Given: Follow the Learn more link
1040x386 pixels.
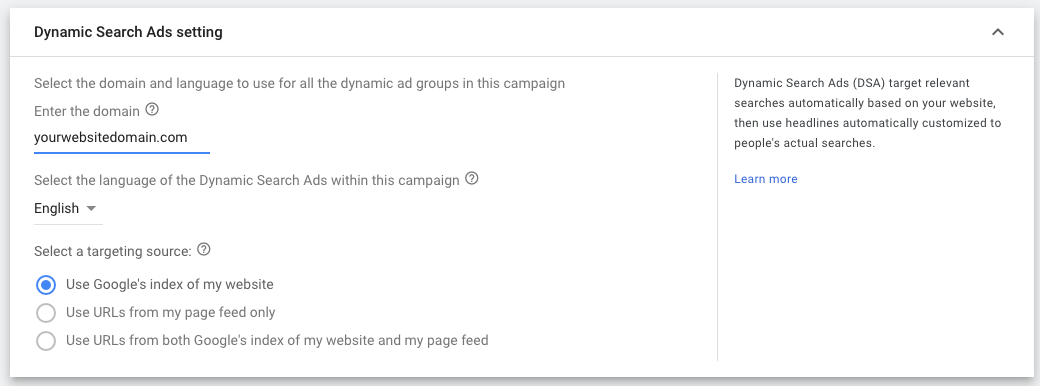Looking at the screenshot, I should 765,179.
